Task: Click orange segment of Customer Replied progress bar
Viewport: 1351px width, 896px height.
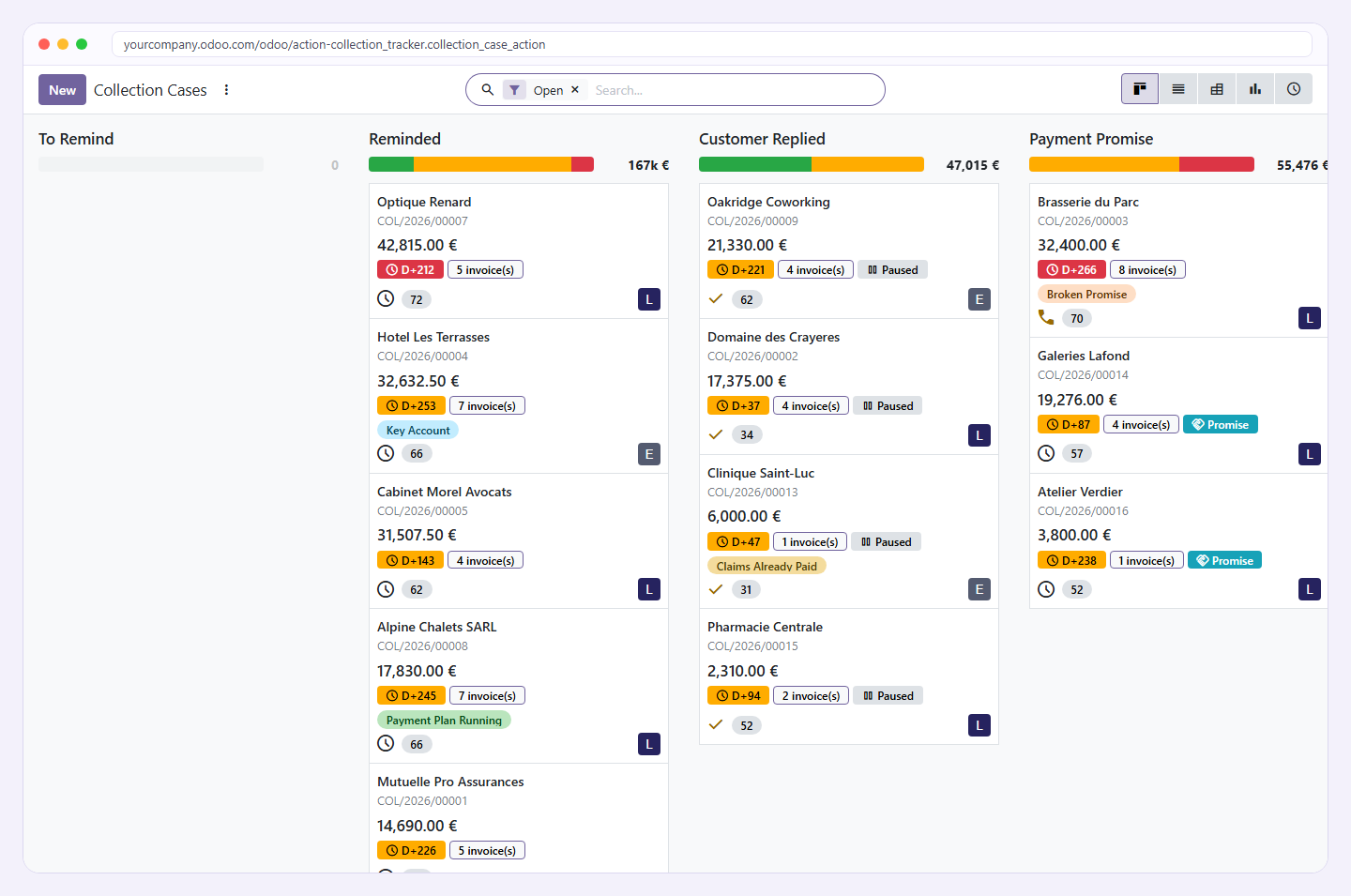Action: coord(868,164)
